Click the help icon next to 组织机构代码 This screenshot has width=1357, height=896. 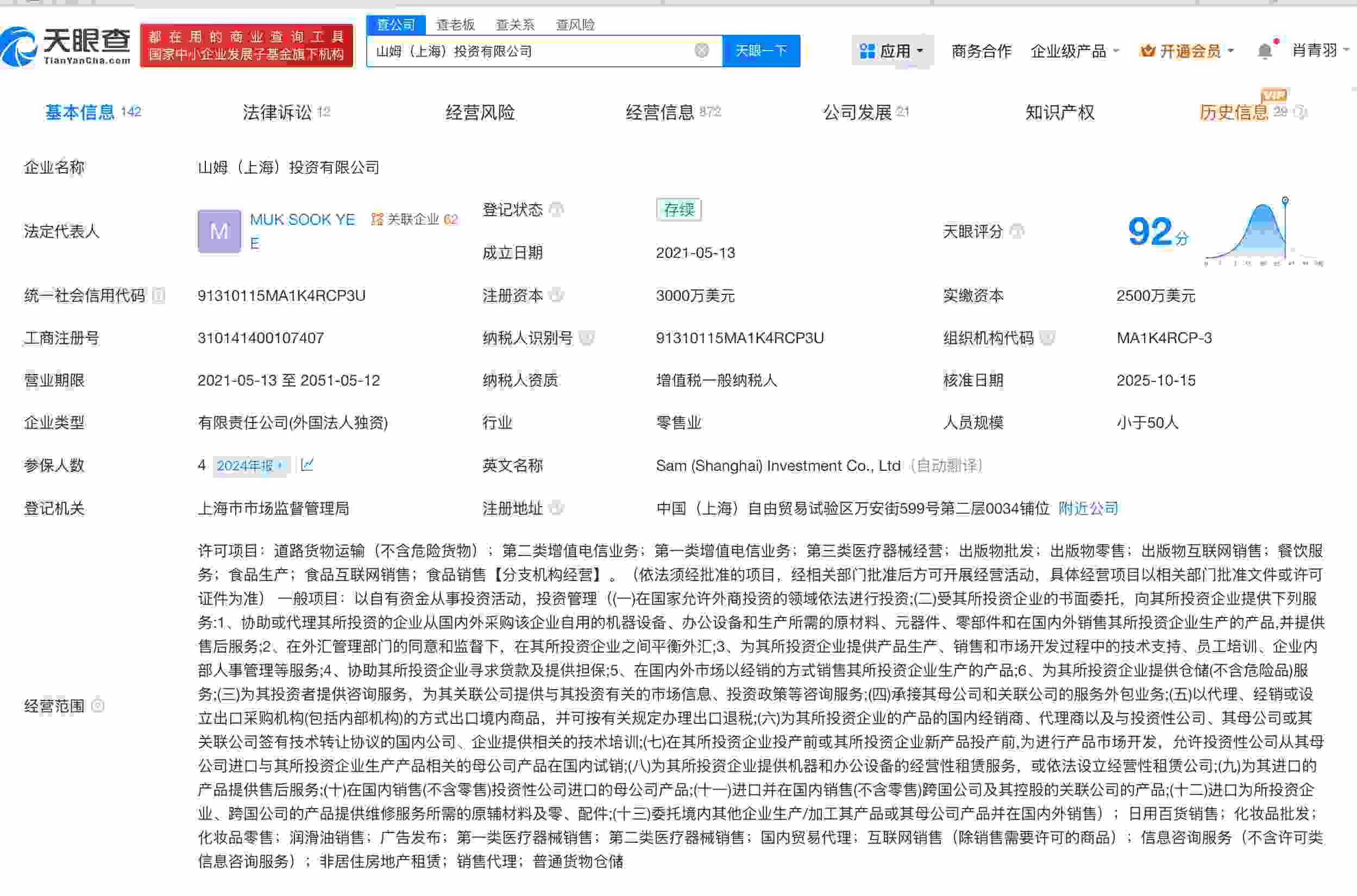[1047, 338]
